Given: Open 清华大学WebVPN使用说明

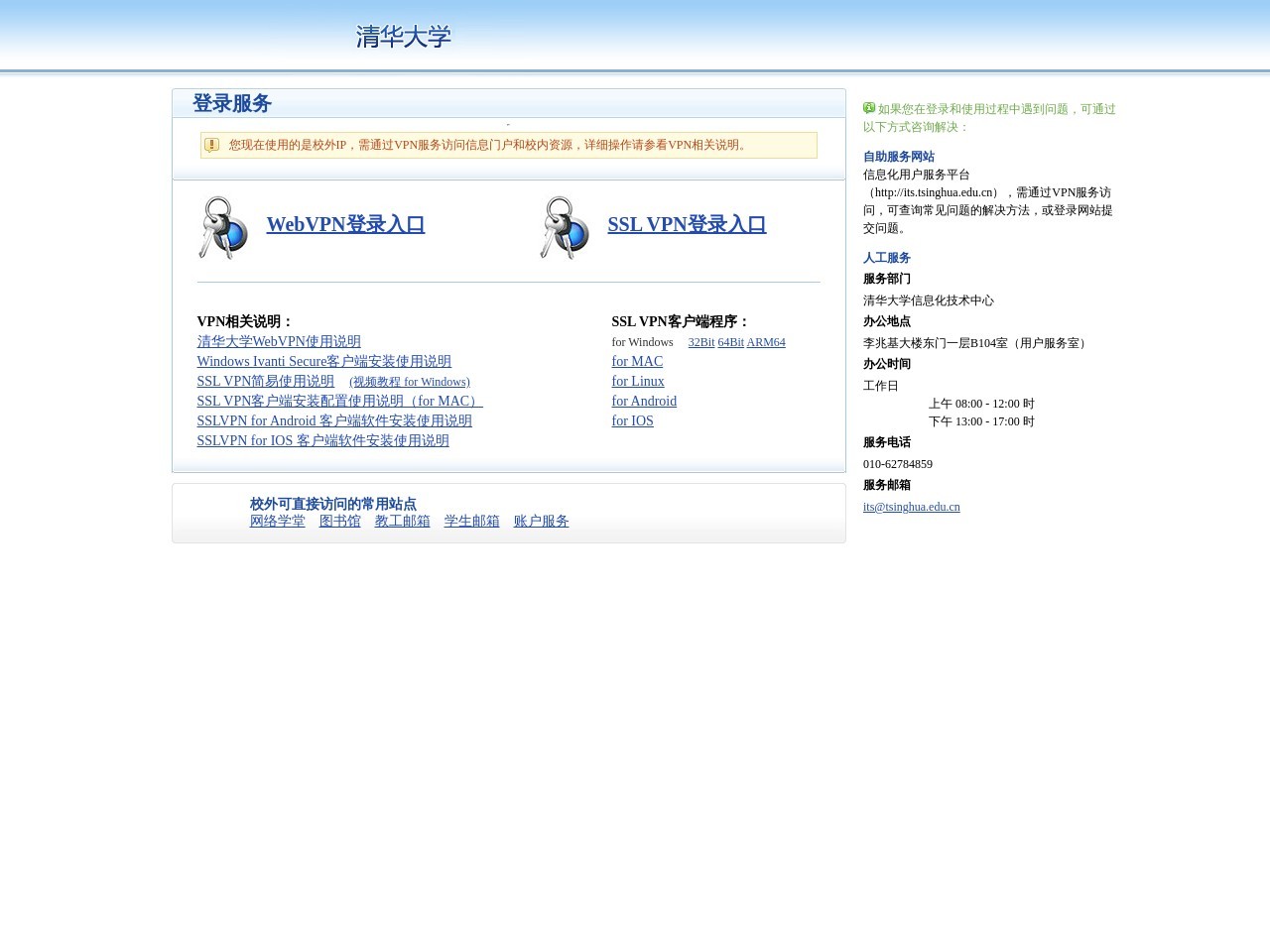Looking at the screenshot, I should pyautogui.click(x=279, y=341).
